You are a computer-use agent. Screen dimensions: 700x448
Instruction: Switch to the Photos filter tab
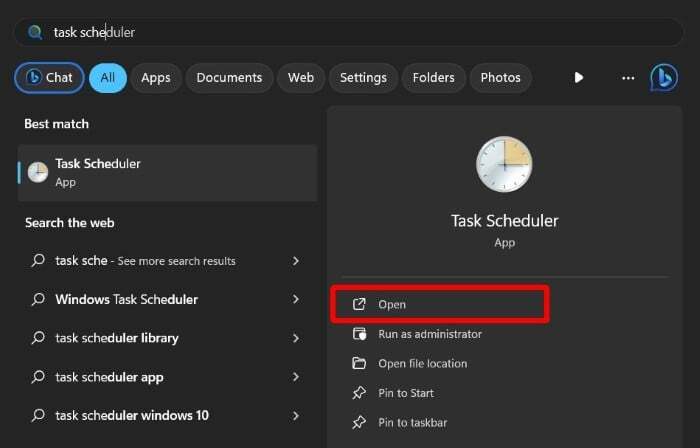click(x=500, y=78)
